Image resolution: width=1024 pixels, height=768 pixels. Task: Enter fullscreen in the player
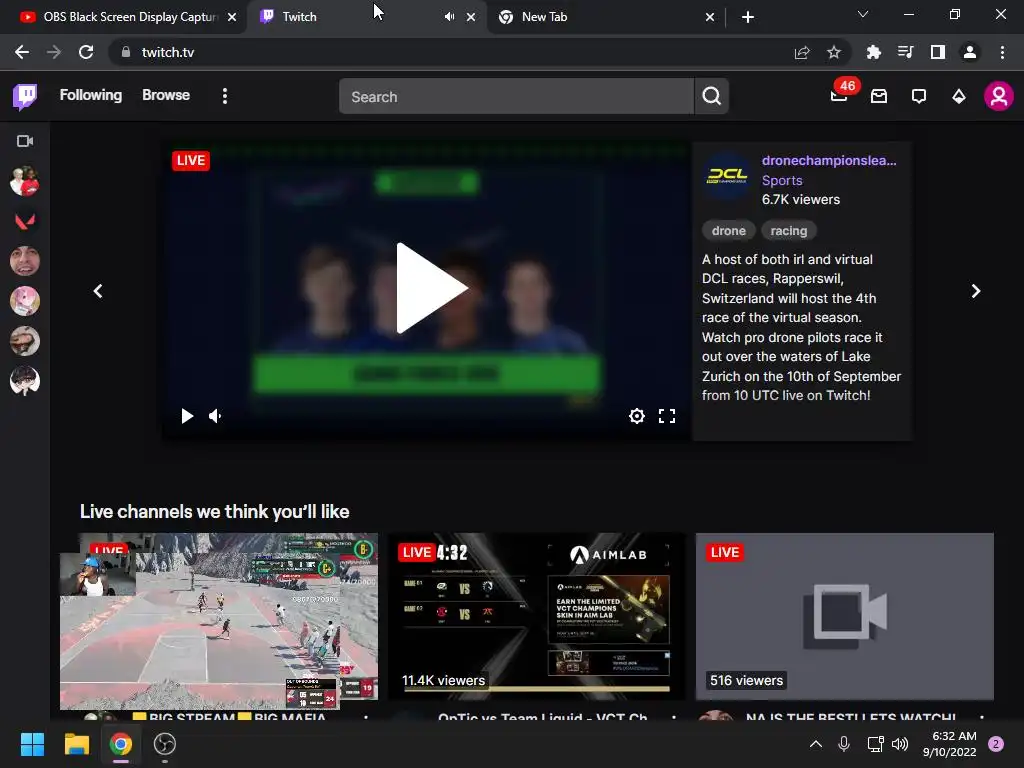667,416
